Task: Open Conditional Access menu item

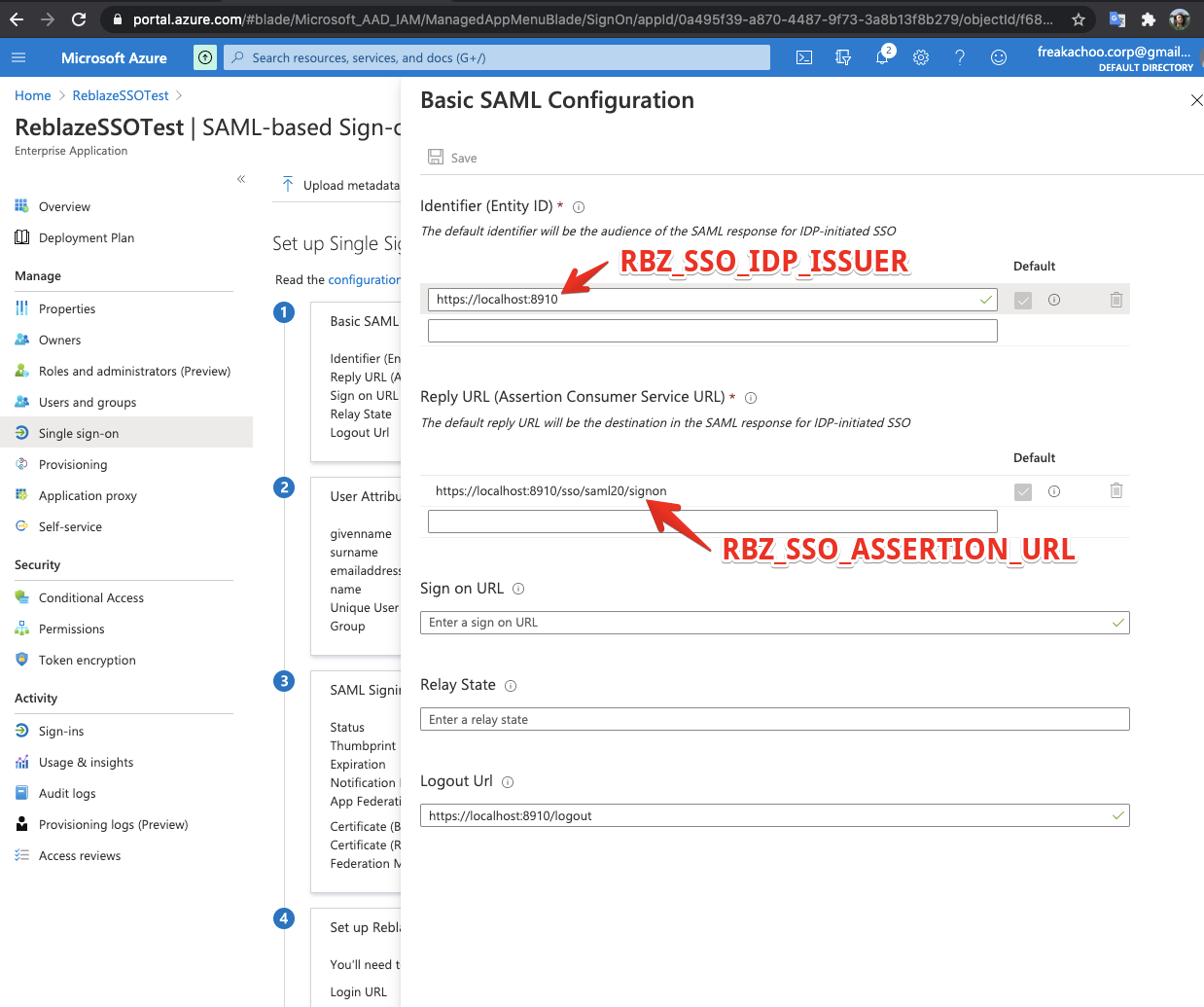Action: click(91, 597)
